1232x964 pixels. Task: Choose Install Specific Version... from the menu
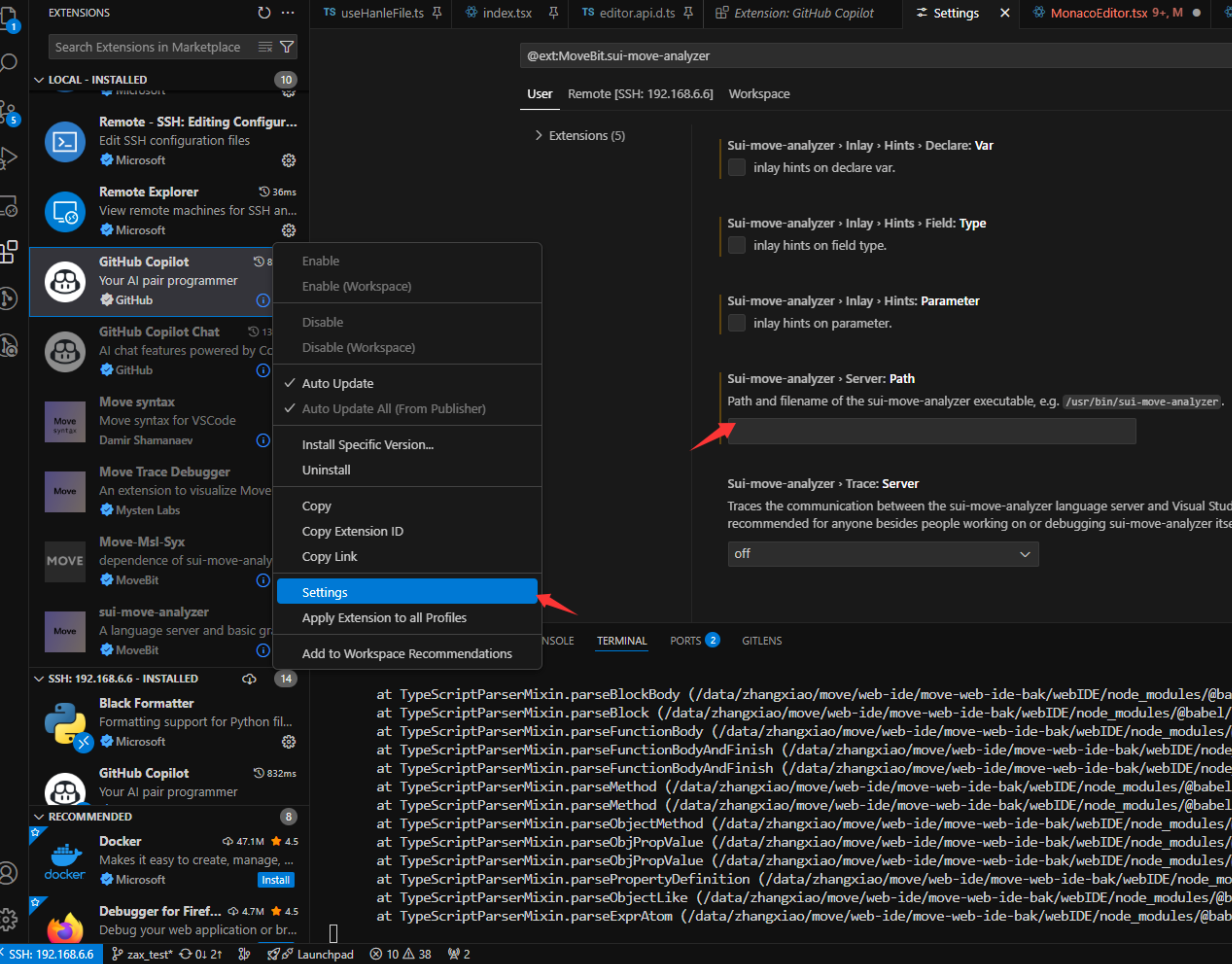tap(407, 444)
